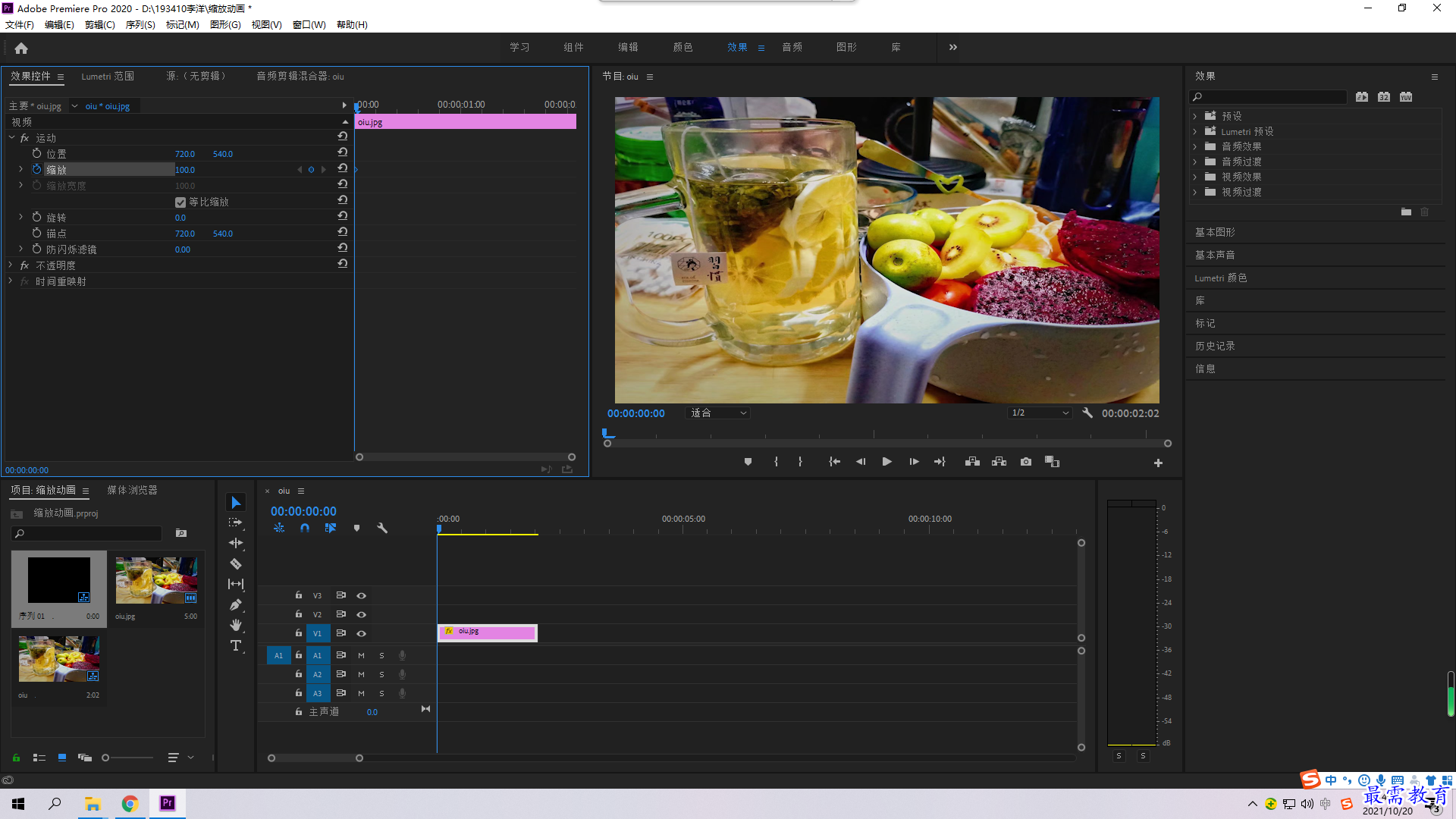Click the Home icon
The image size is (1456, 819).
click(x=21, y=48)
